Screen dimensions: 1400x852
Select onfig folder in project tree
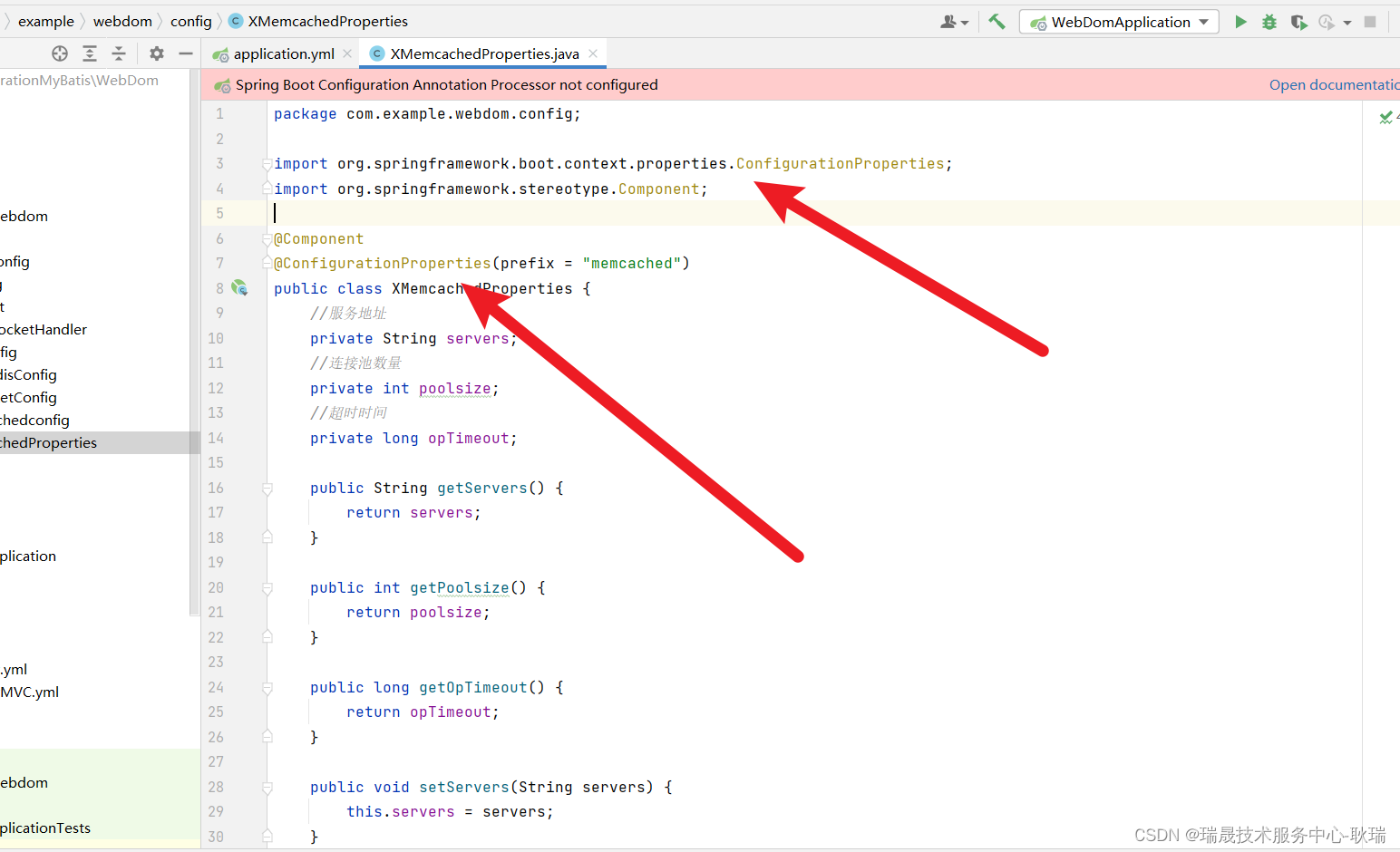pyautogui.click(x=15, y=261)
